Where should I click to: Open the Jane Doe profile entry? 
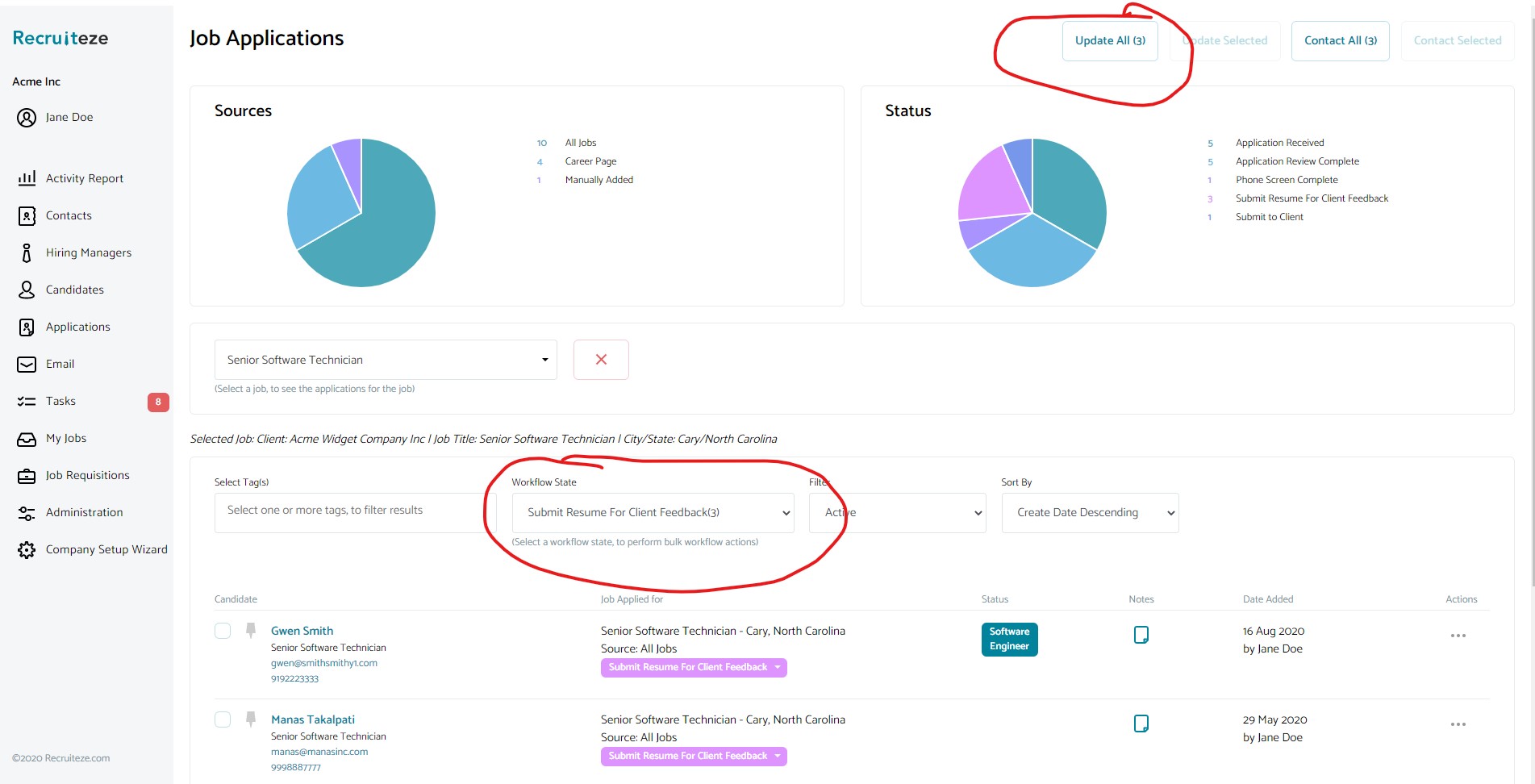68,117
